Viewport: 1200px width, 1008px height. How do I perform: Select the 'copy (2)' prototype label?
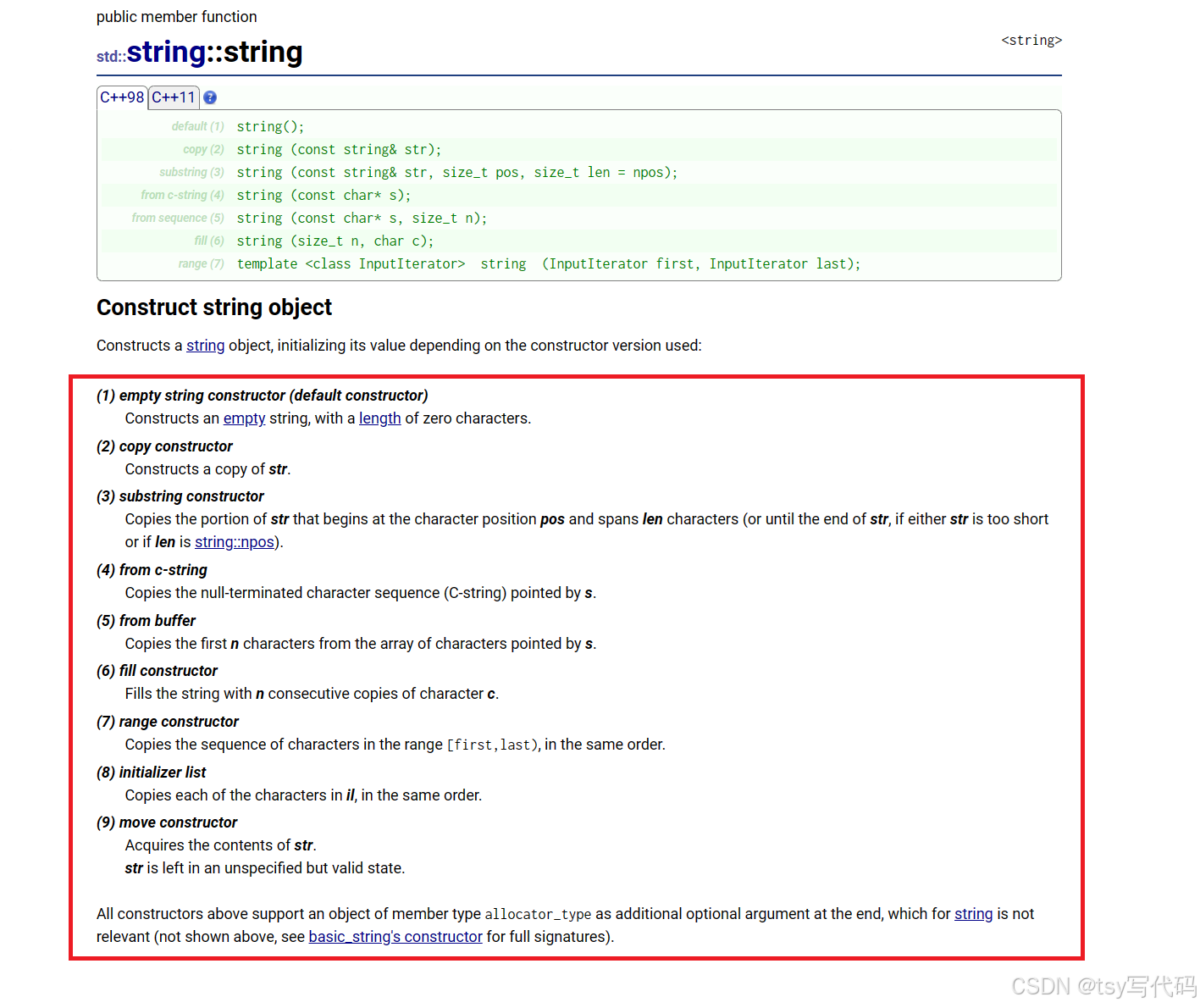(204, 149)
